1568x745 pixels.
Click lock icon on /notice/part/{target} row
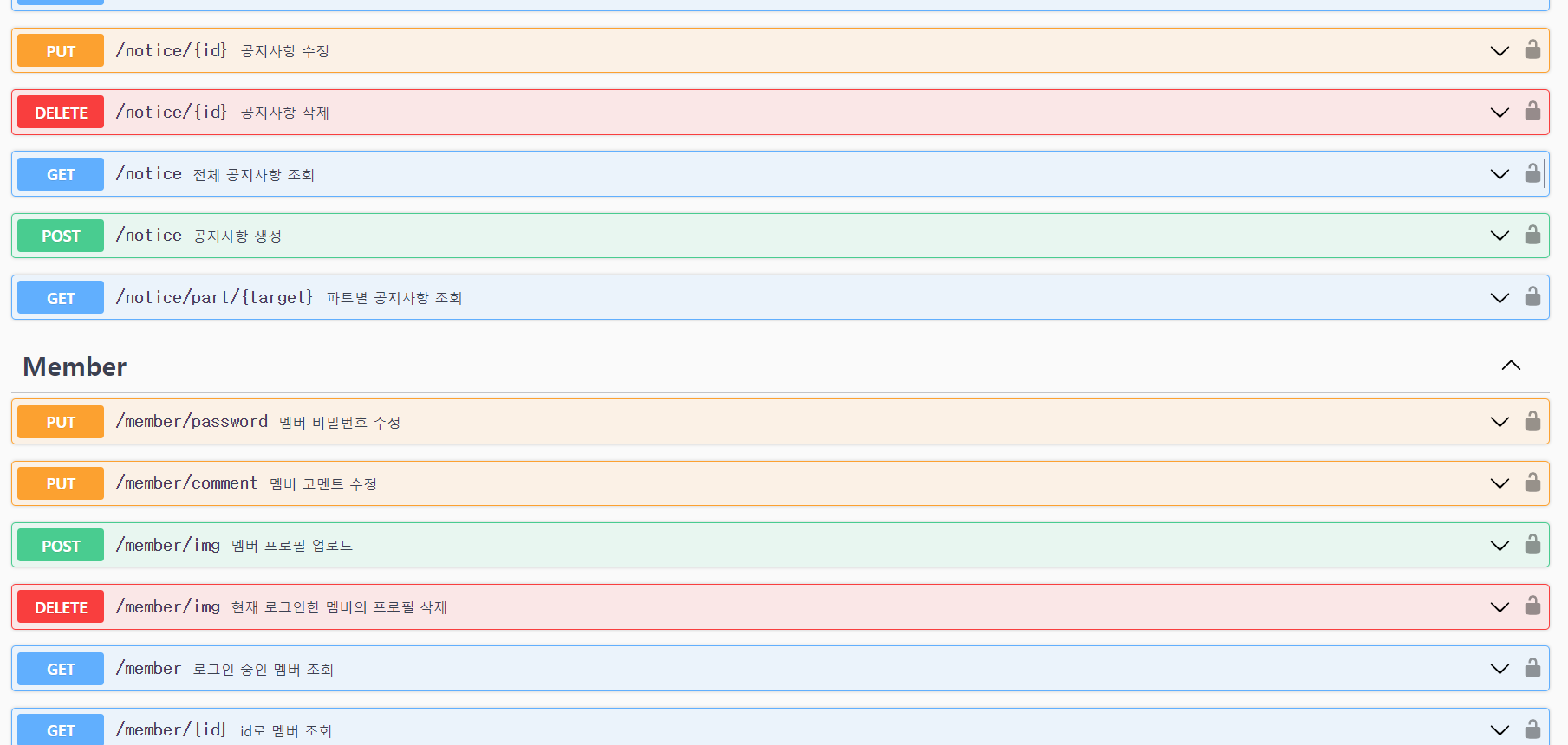1532,296
